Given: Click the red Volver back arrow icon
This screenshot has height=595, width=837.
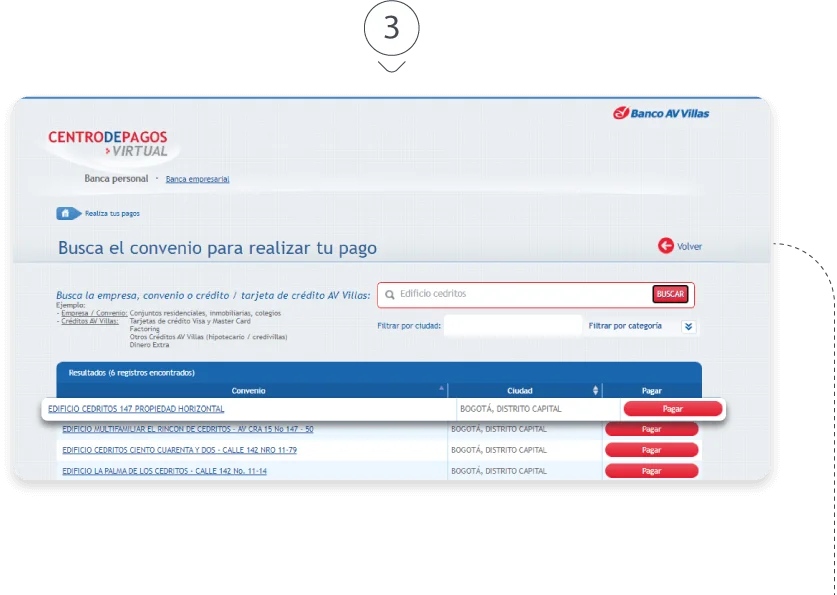Looking at the screenshot, I should (x=665, y=246).
